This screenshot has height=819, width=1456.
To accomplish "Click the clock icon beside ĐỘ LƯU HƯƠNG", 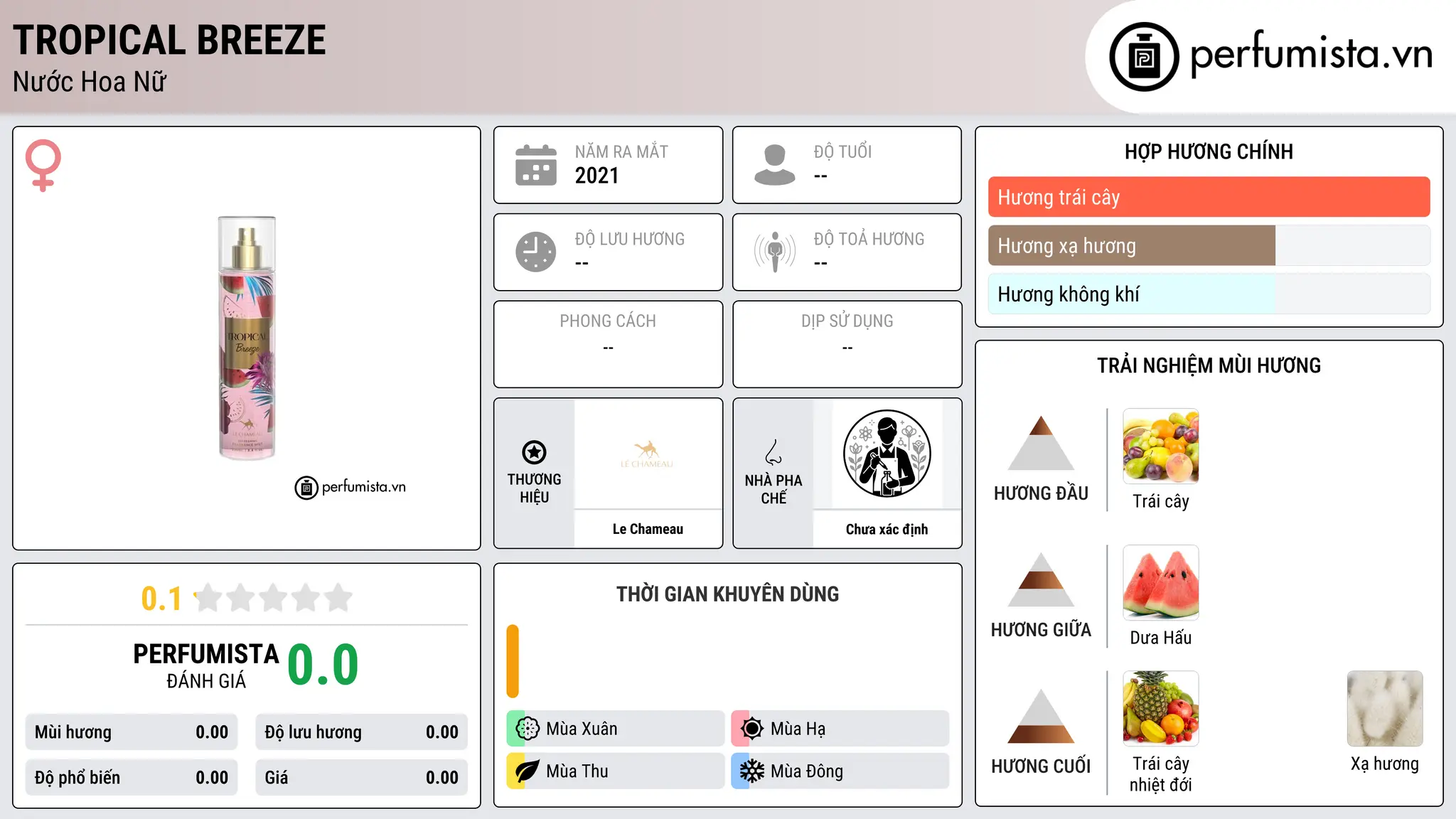I will point(536,252).
